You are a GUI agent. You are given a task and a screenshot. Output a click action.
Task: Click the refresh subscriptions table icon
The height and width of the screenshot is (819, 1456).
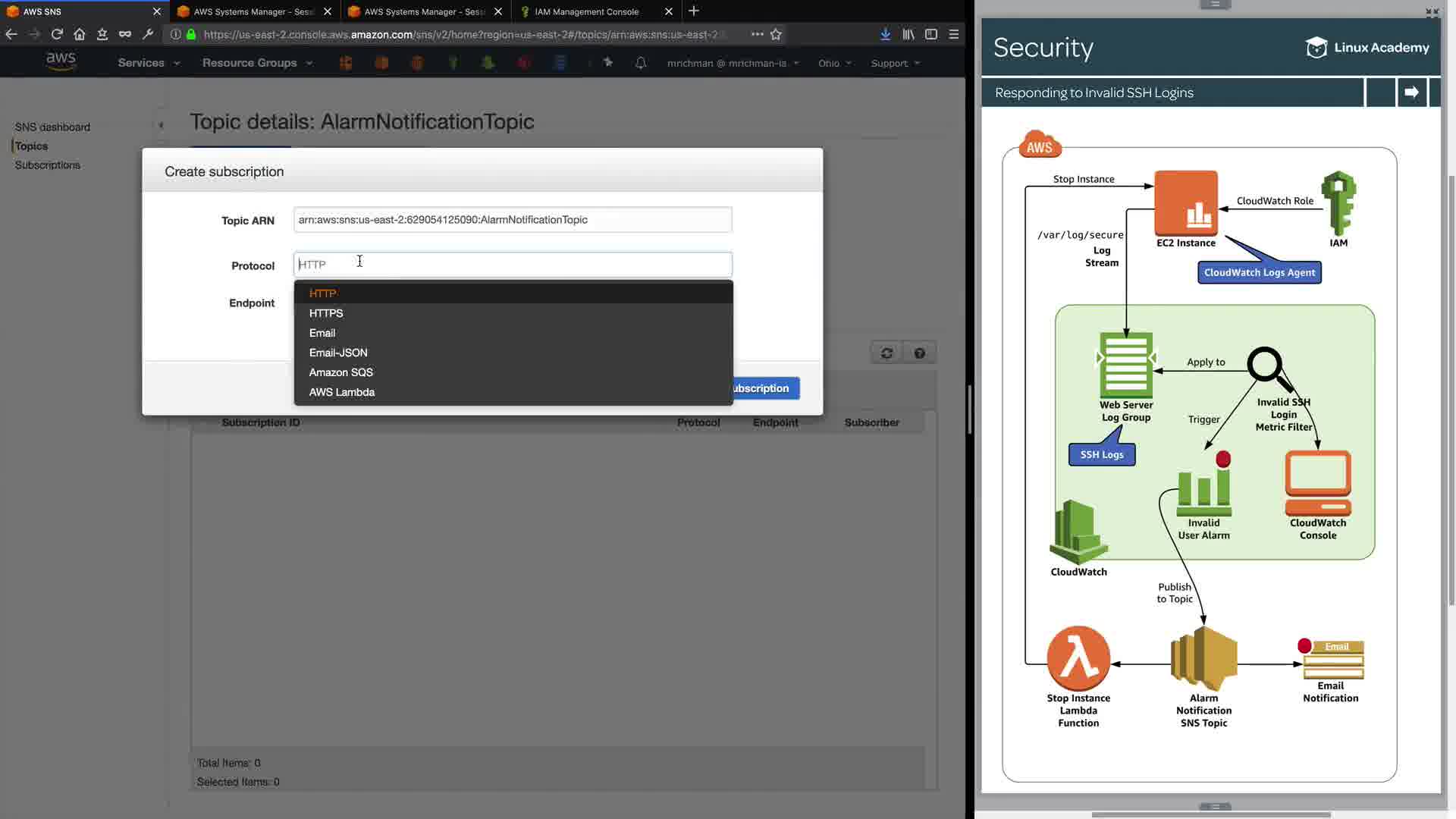[x=886, y=353]
